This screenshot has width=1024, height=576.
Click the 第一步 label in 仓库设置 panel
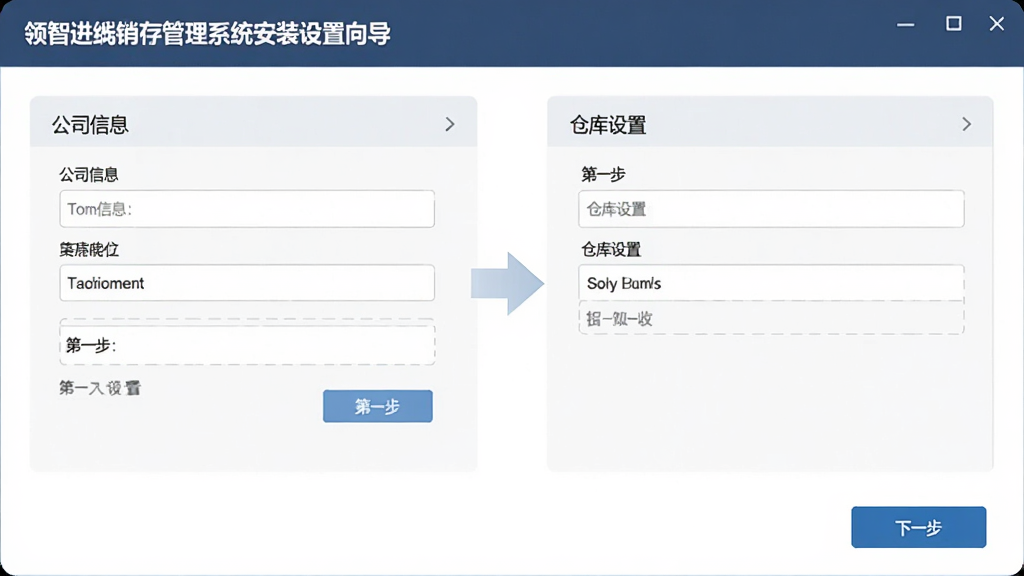pyautogui.click(x=603, y=174)
